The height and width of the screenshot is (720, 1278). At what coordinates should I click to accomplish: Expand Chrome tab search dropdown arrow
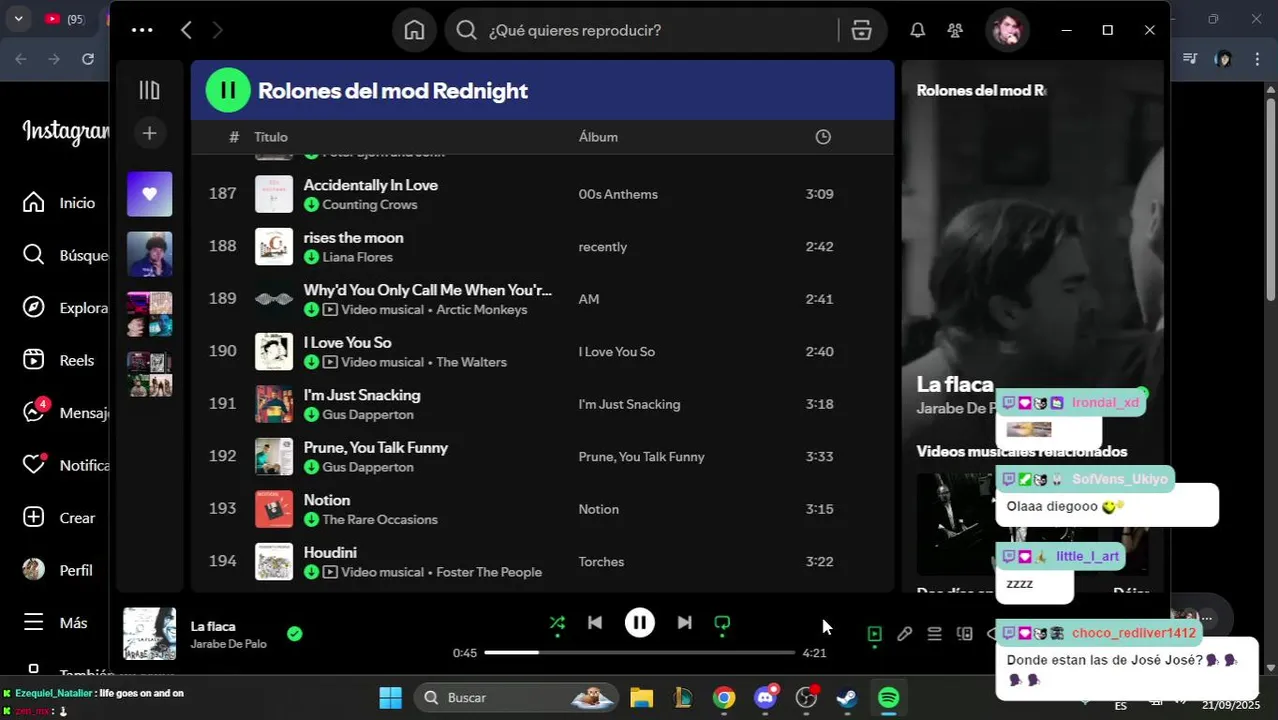tap(18, 19)
